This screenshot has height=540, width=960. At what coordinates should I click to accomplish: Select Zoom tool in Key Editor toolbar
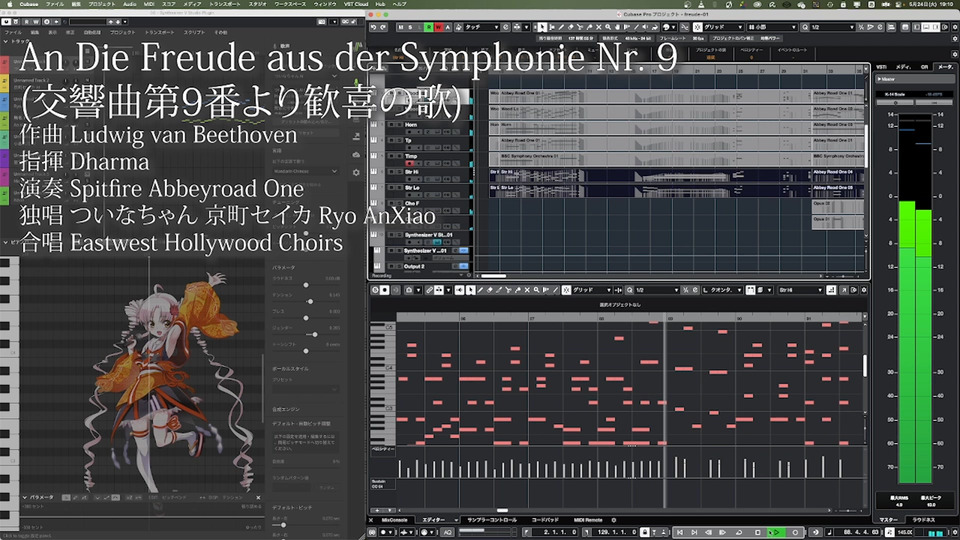(536, 290)
